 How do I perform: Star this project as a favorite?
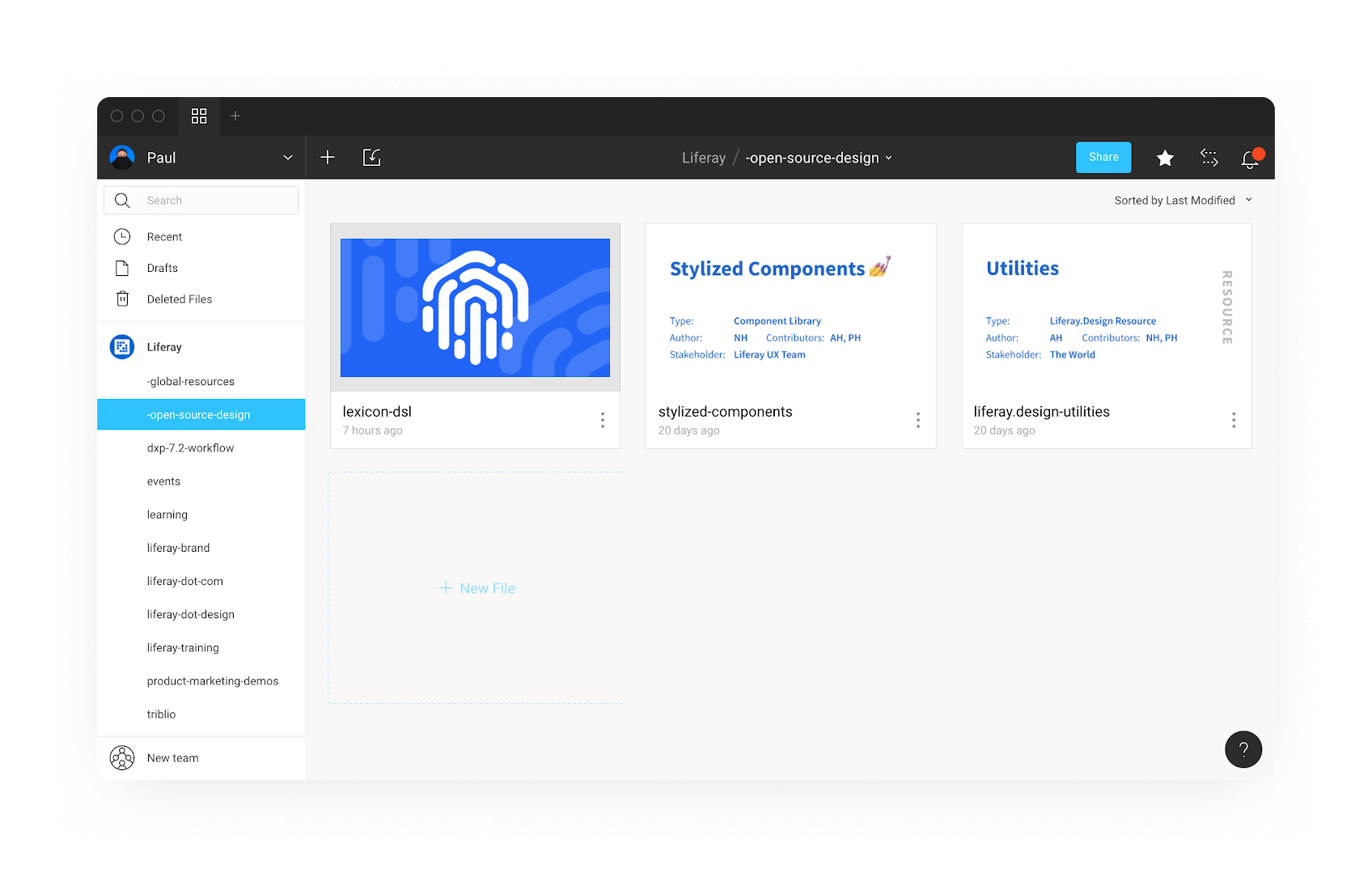point(1165,157)
